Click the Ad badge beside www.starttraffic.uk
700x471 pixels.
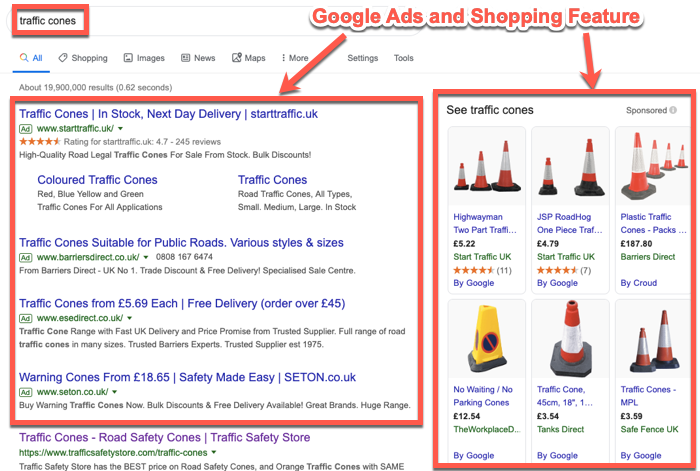coord(26,130)
